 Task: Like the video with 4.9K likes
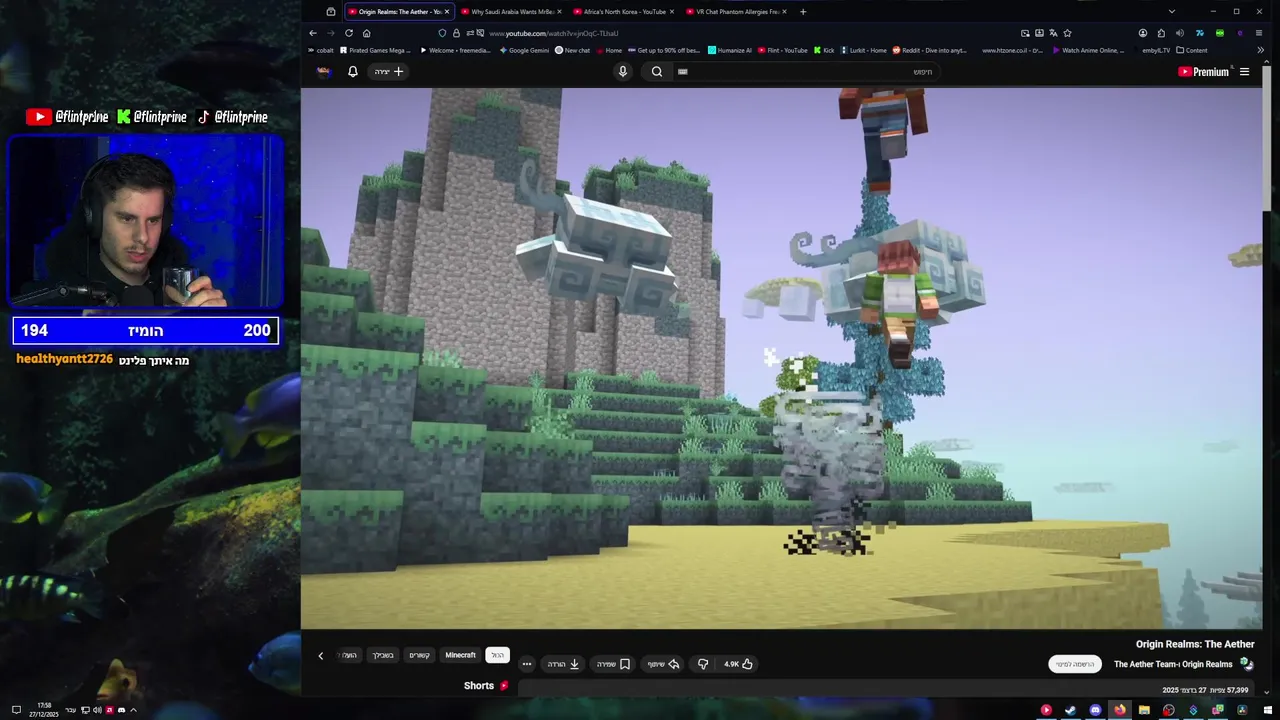point(738,664)
